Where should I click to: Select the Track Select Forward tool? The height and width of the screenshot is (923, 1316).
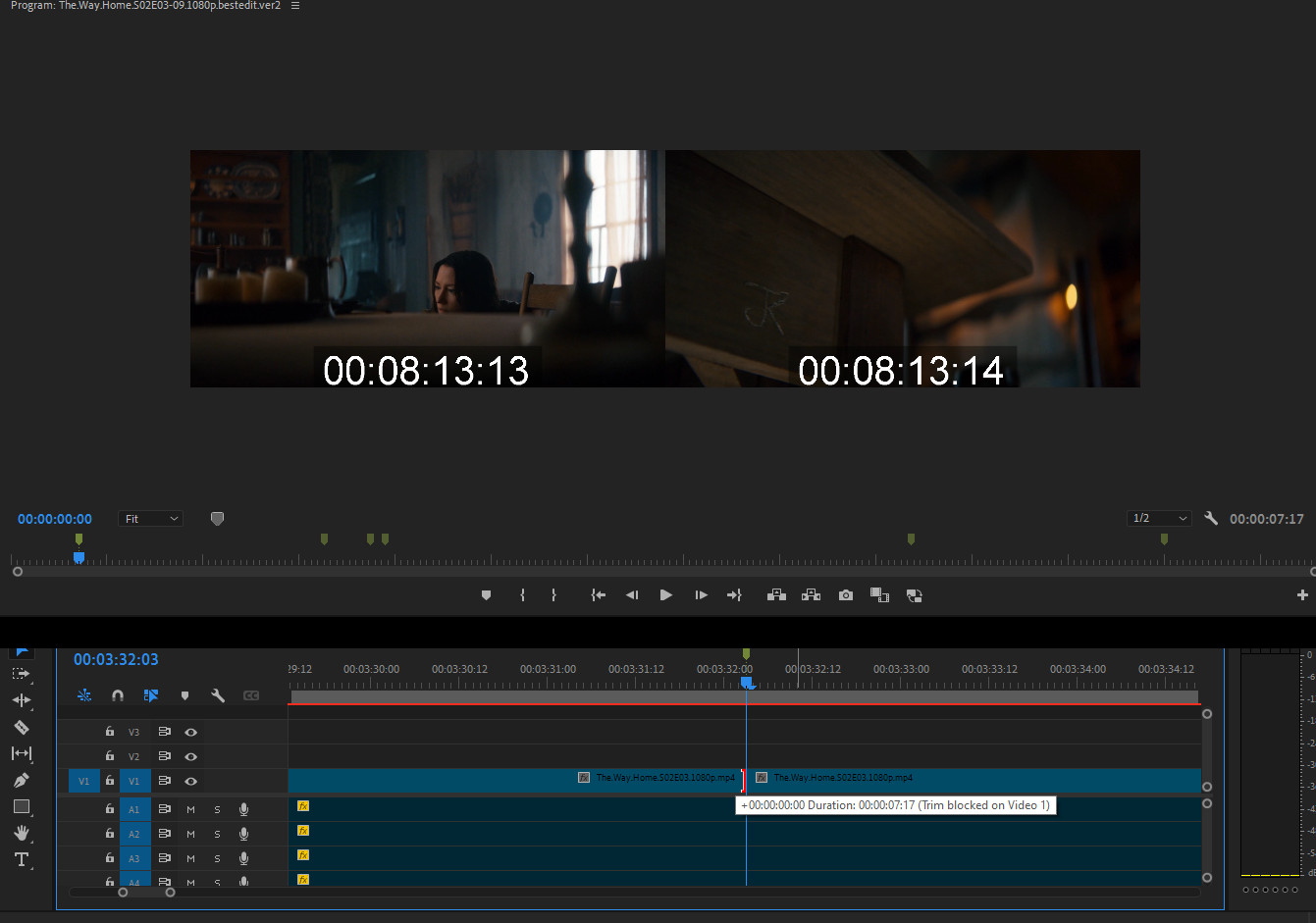click(21, 674)
